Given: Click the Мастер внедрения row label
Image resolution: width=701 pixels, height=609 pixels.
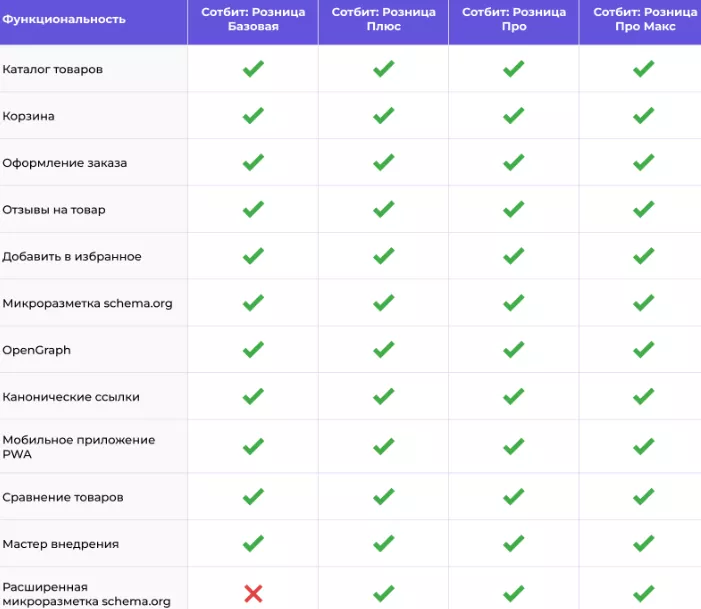Looking at the screenshot, I should [60, 544].
